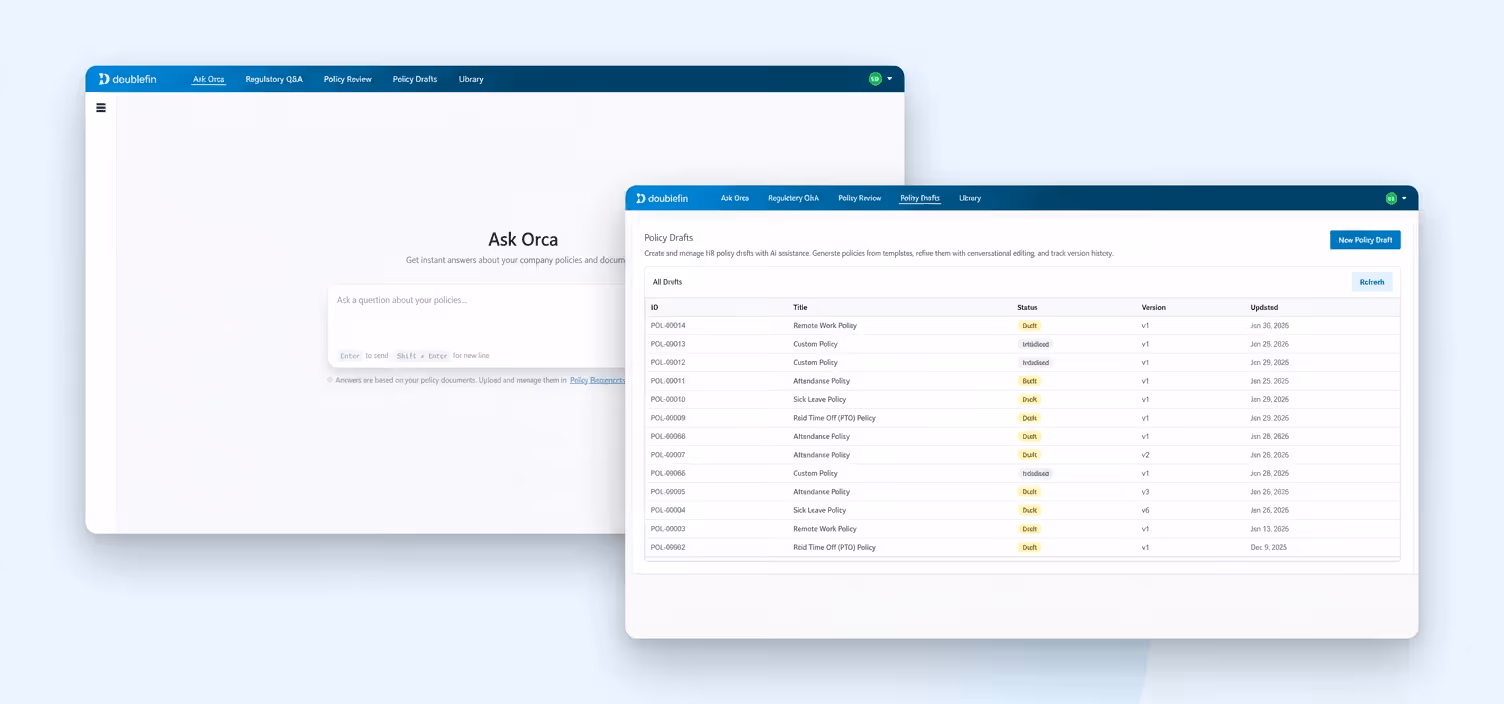Click Draft status badge in POL-00014 row
This screenshot has height=704, width=1504.
pos(1029,326)
